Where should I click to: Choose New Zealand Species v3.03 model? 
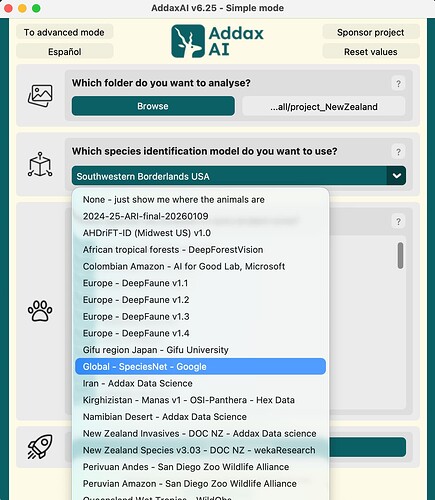[200, 450]
